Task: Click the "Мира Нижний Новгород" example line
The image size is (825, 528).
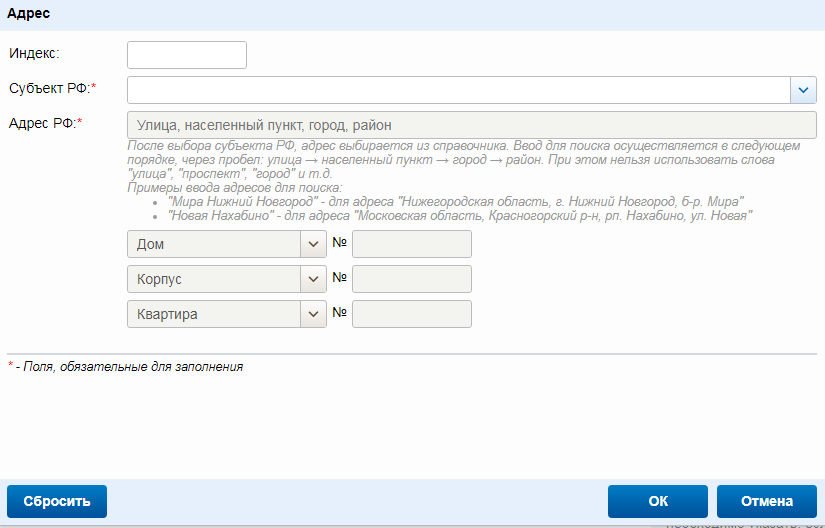Action: (x=455, y=201)
